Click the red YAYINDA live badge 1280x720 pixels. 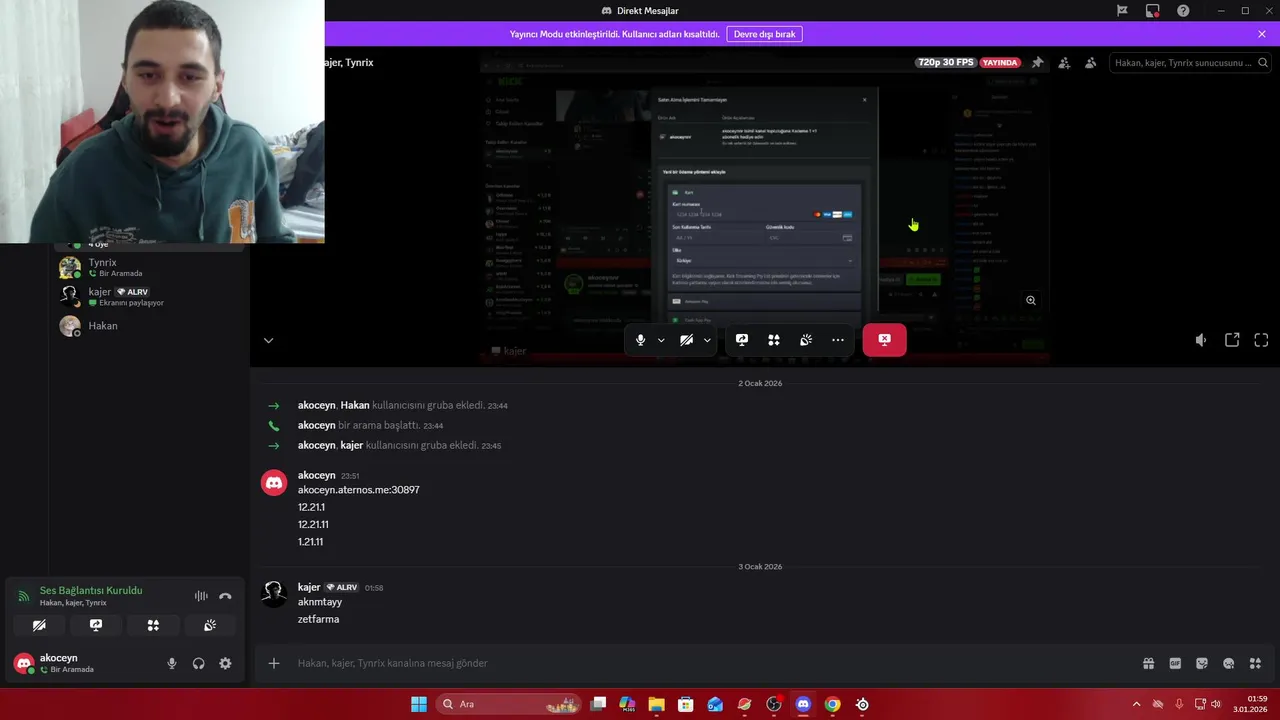(x=1000, y=62)
